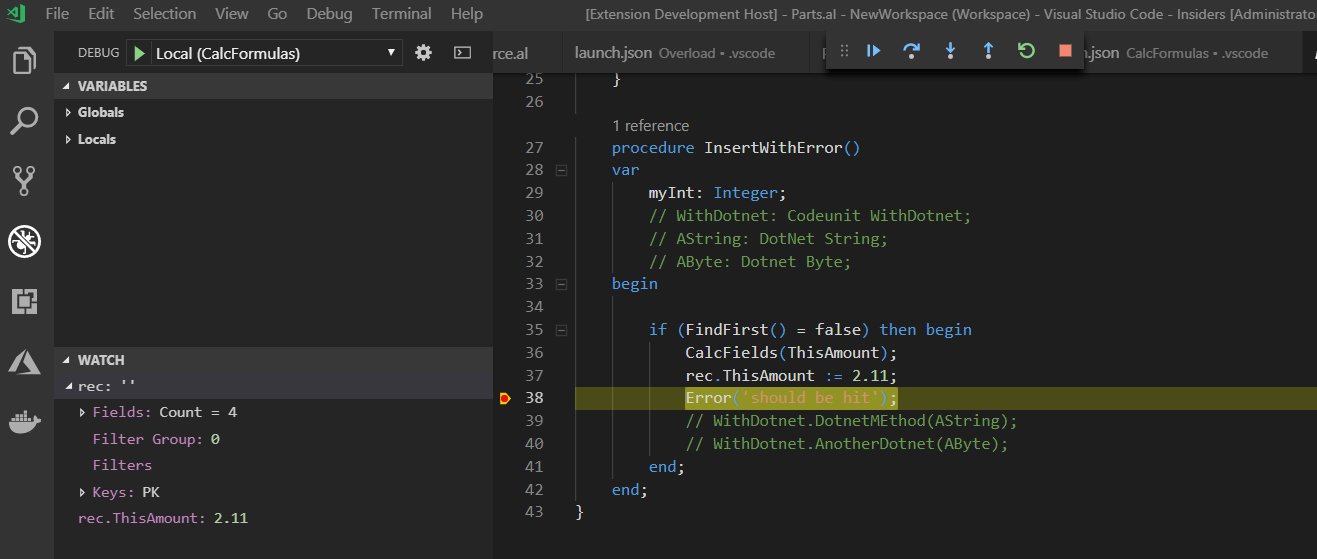
Task: Click the InsertWithError procedure name
Action: click(773, 148)
